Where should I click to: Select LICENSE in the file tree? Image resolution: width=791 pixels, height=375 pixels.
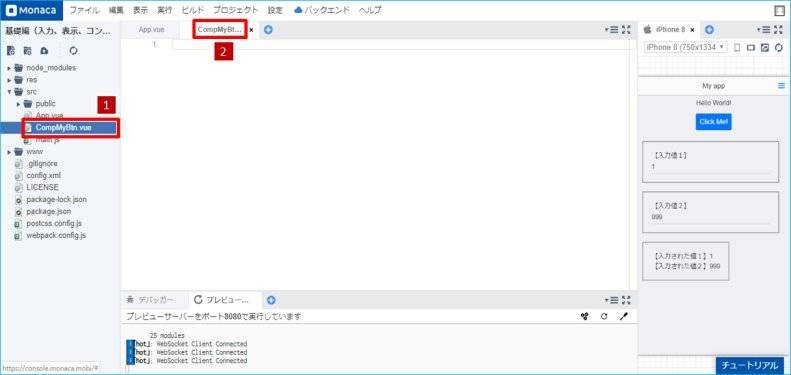coord(42,187)
